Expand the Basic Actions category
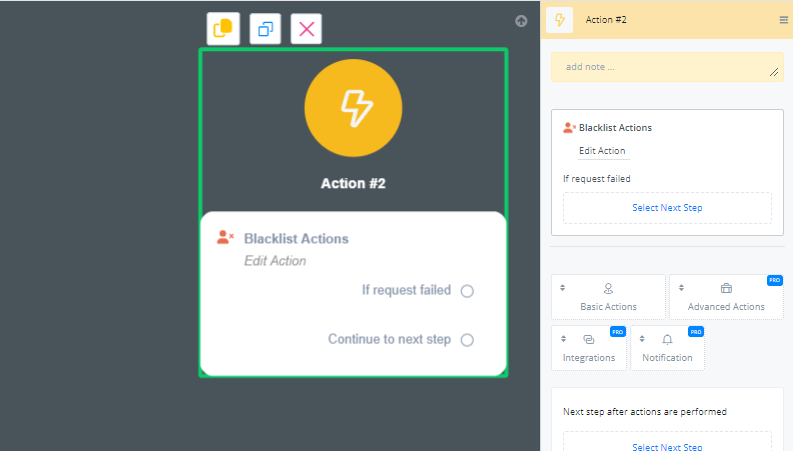 (x=608, y=297)
